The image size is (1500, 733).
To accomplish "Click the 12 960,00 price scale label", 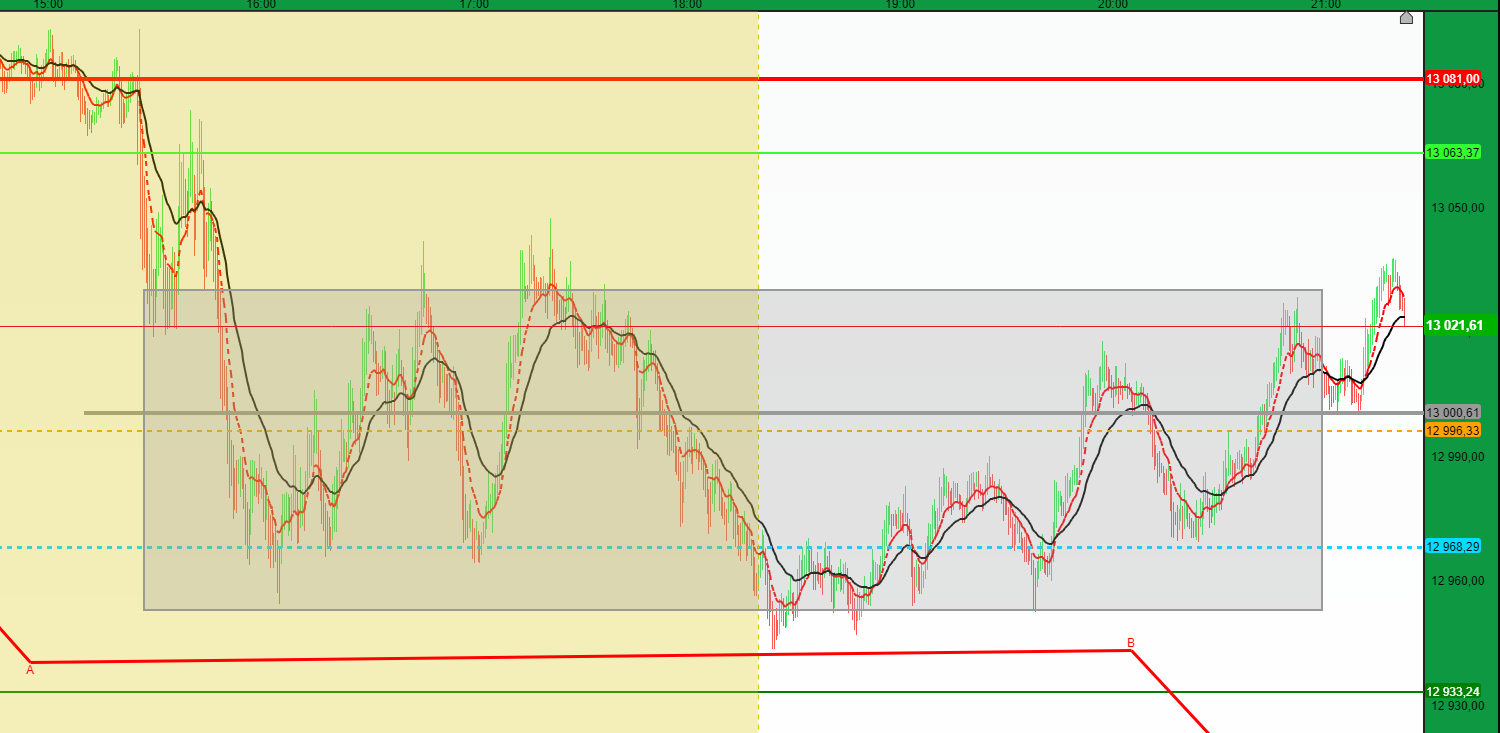I will 1459,581.
